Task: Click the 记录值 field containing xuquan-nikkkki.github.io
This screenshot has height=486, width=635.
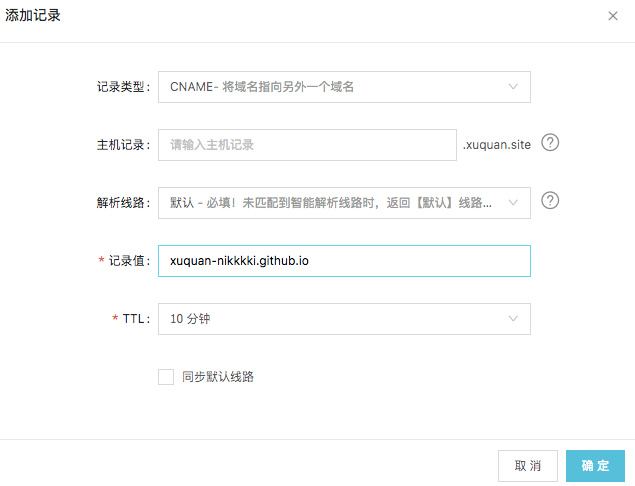Action: tap(344, 261)
